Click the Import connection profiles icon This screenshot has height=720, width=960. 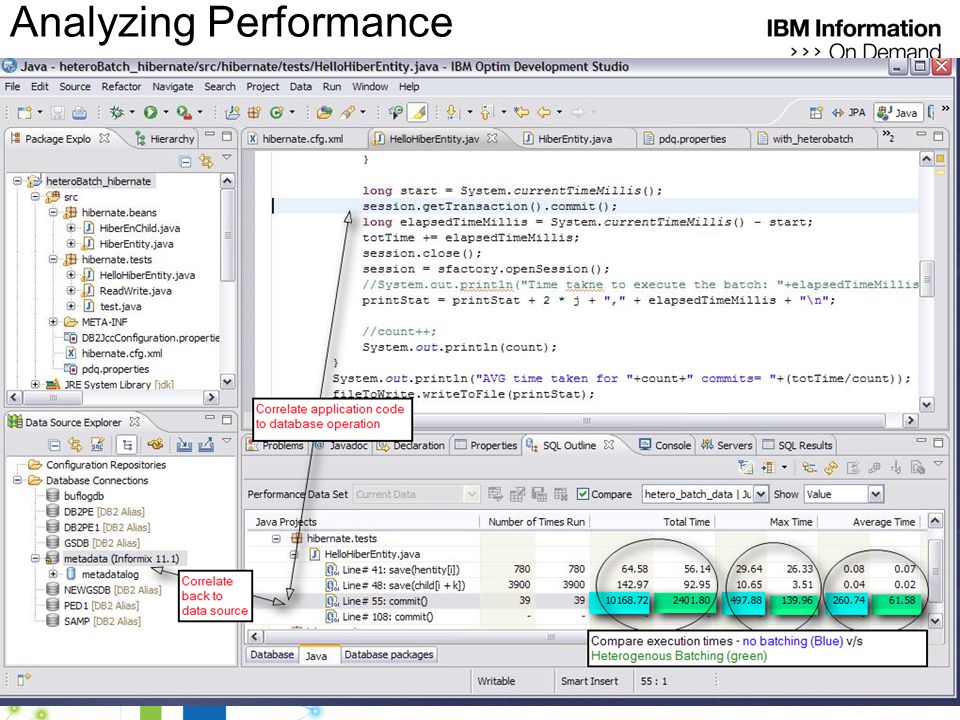pyautogui.click(x=184, y=445)
